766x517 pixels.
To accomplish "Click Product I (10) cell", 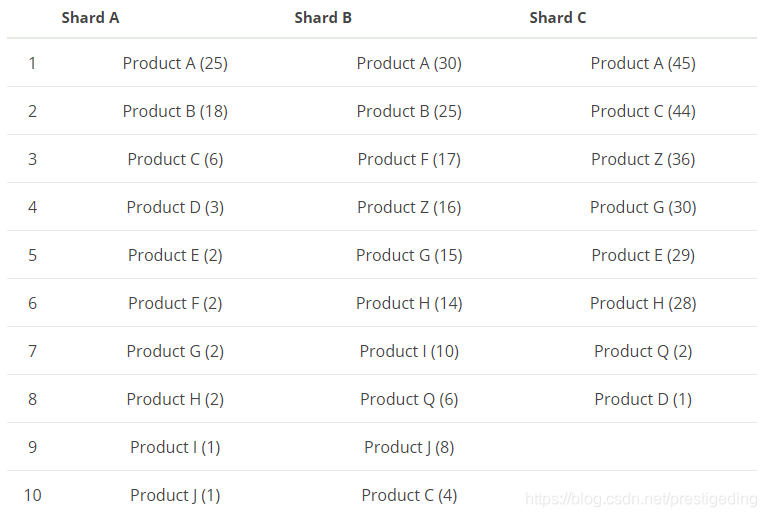I will tap(409, 351).
